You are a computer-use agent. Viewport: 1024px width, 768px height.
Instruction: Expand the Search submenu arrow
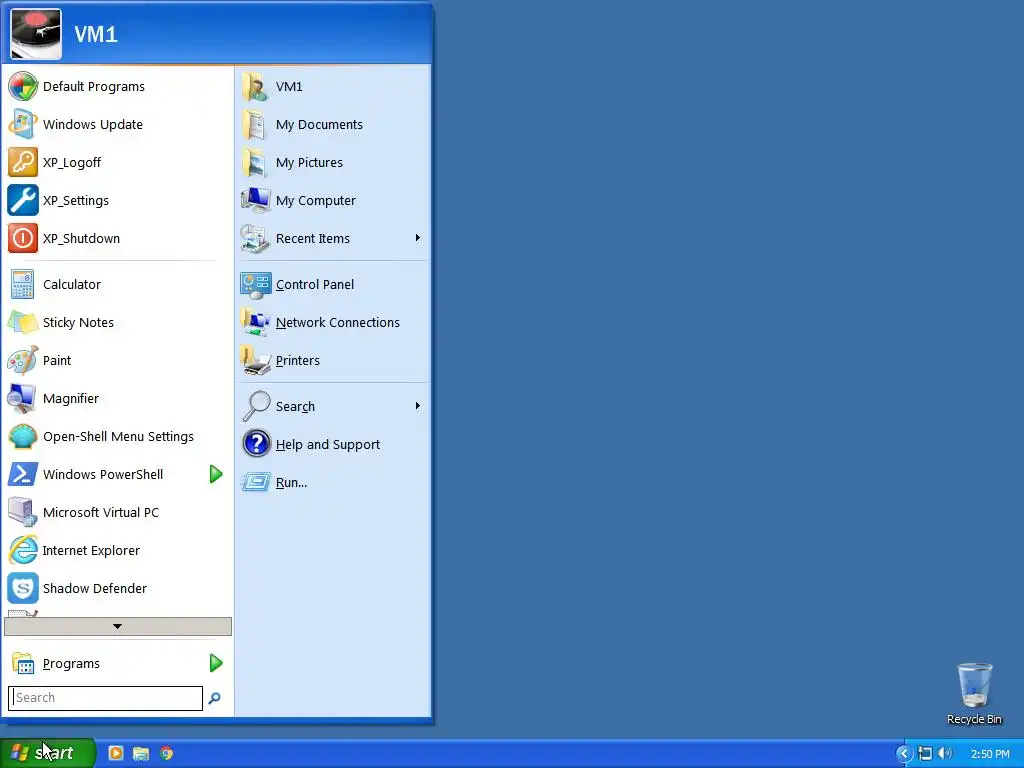(417, 406)
